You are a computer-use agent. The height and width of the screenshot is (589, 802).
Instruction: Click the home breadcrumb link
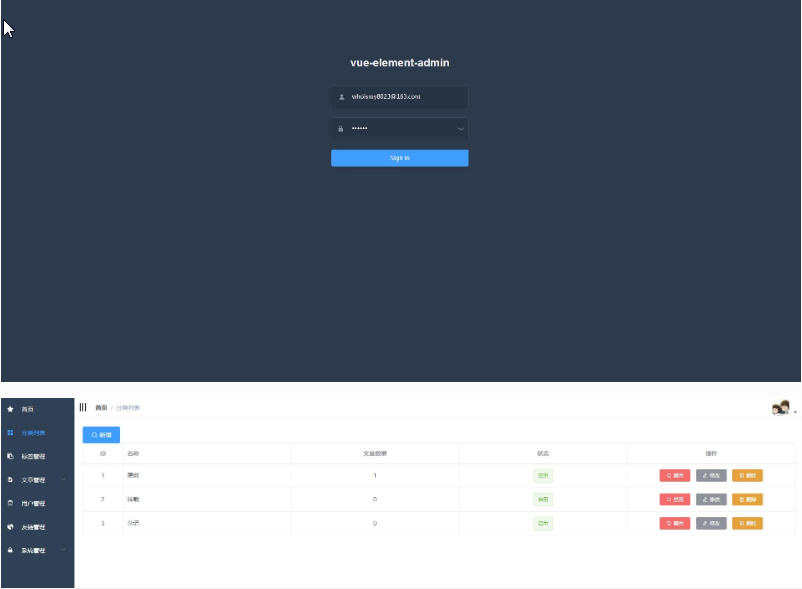pyautogui.click(x=101, y=408)
